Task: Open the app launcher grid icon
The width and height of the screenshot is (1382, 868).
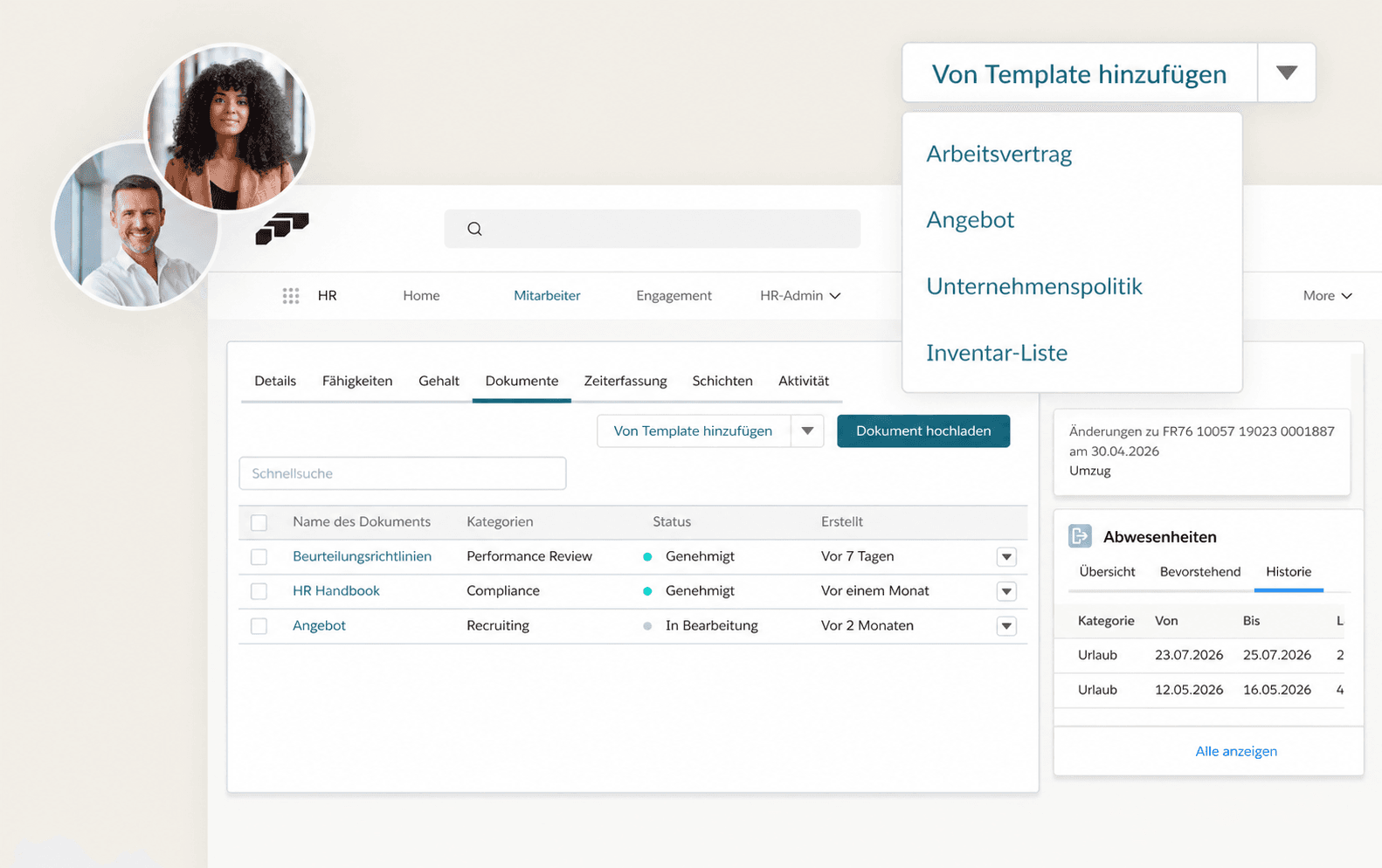Action: coord(291,296)
